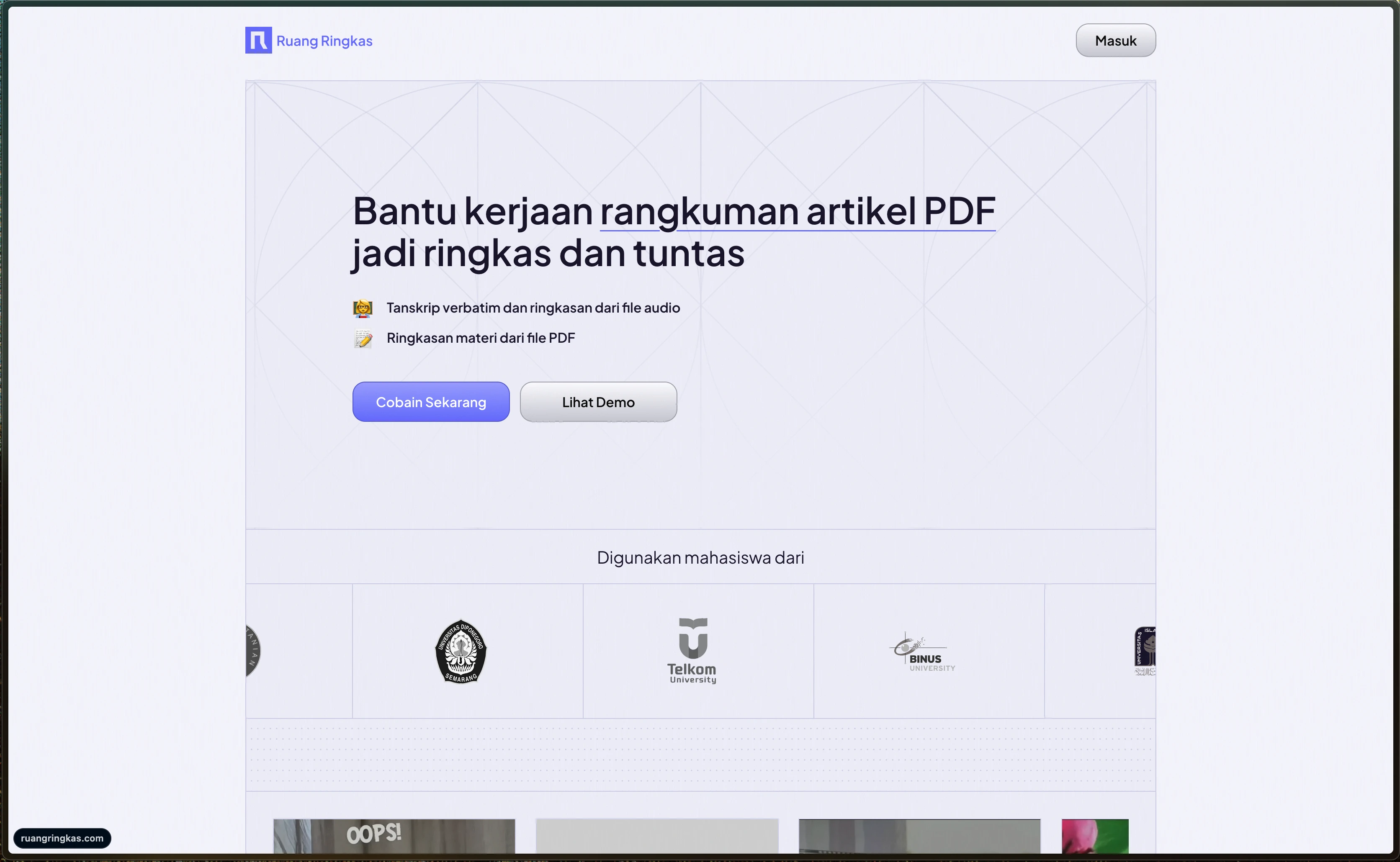This screenshot has width=1400, height=862.
Task: Open the second gray thumbnail at the bottom
Action: coord(657,836)
